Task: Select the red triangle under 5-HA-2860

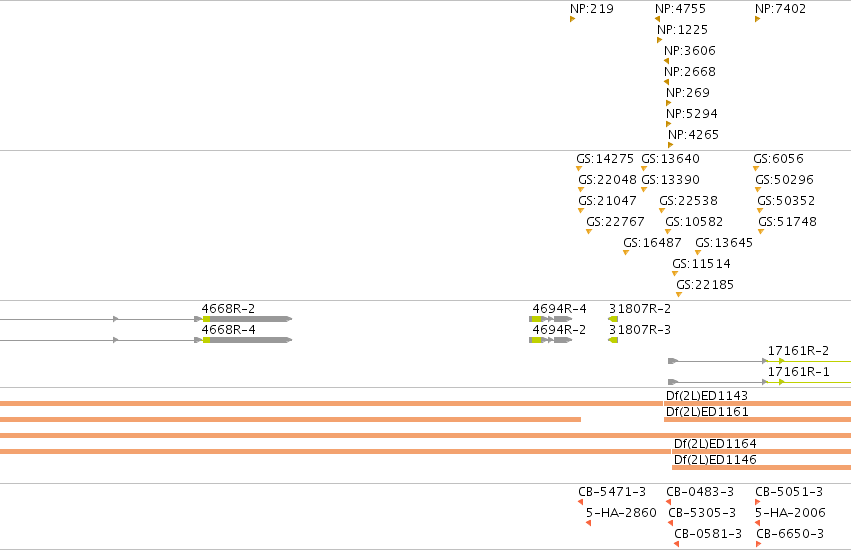Action: pos(588,523)
